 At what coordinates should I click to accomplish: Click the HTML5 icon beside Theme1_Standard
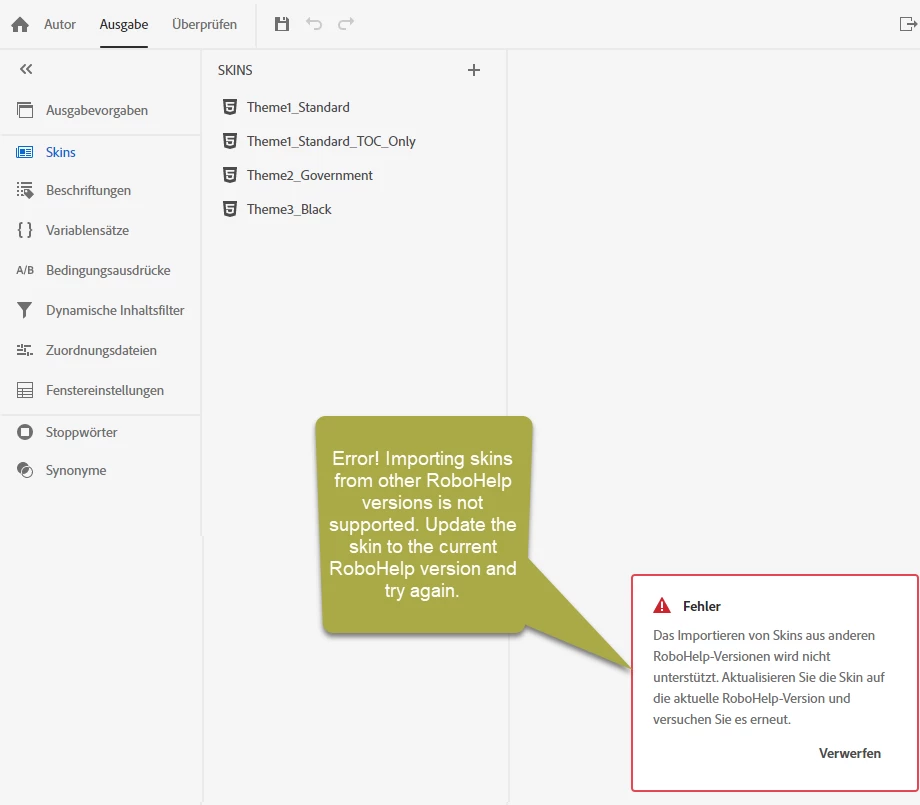pos(230,107)
